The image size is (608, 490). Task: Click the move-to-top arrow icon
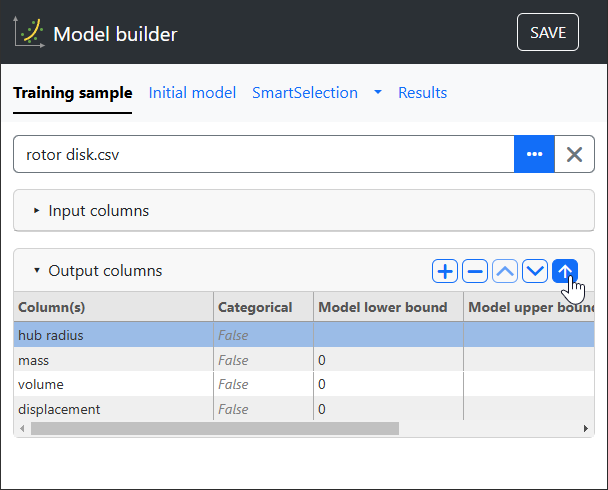coord(565,271)
